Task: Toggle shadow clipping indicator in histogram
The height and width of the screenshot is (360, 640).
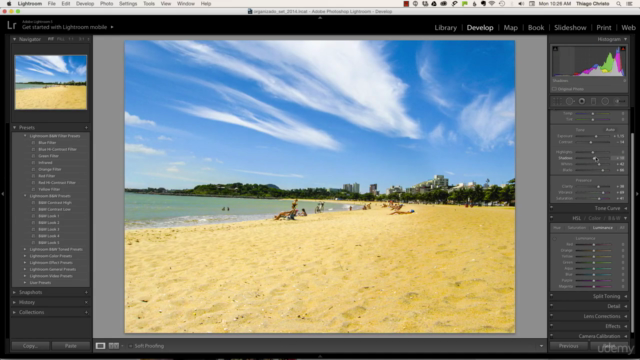Action: tap(555, 49)
